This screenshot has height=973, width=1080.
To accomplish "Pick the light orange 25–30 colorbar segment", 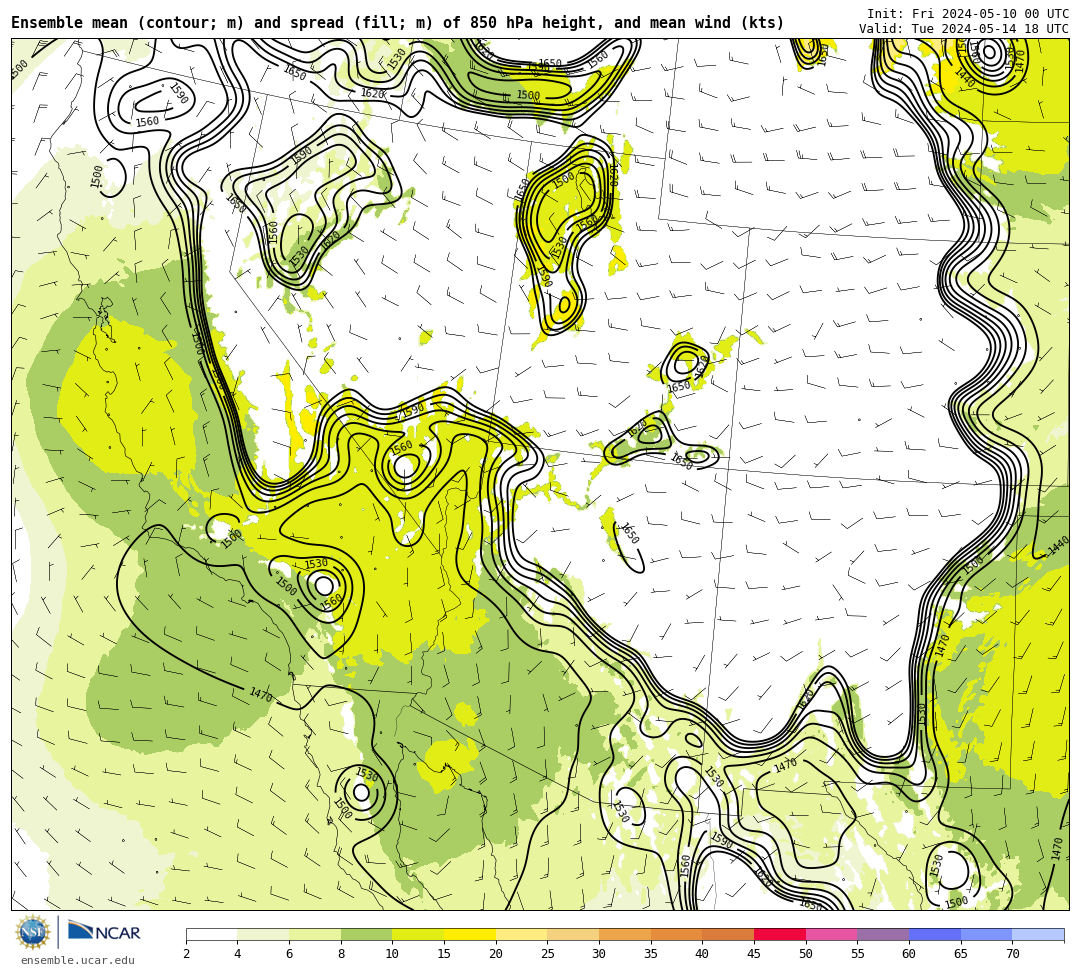I will (573, 934).
